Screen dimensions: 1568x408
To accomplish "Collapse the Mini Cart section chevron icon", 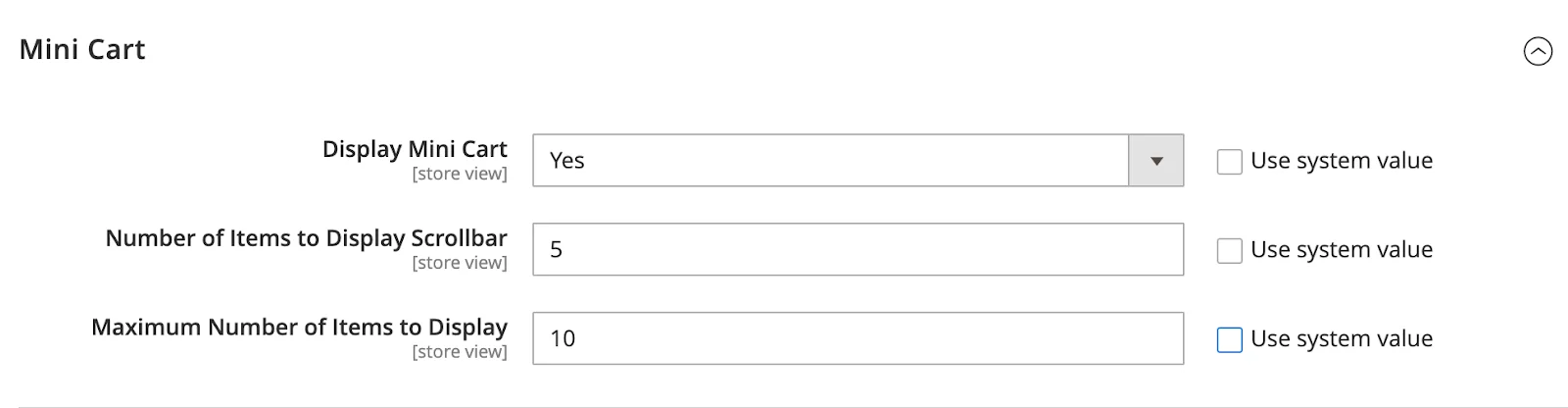I will (x=1538, y=51).
